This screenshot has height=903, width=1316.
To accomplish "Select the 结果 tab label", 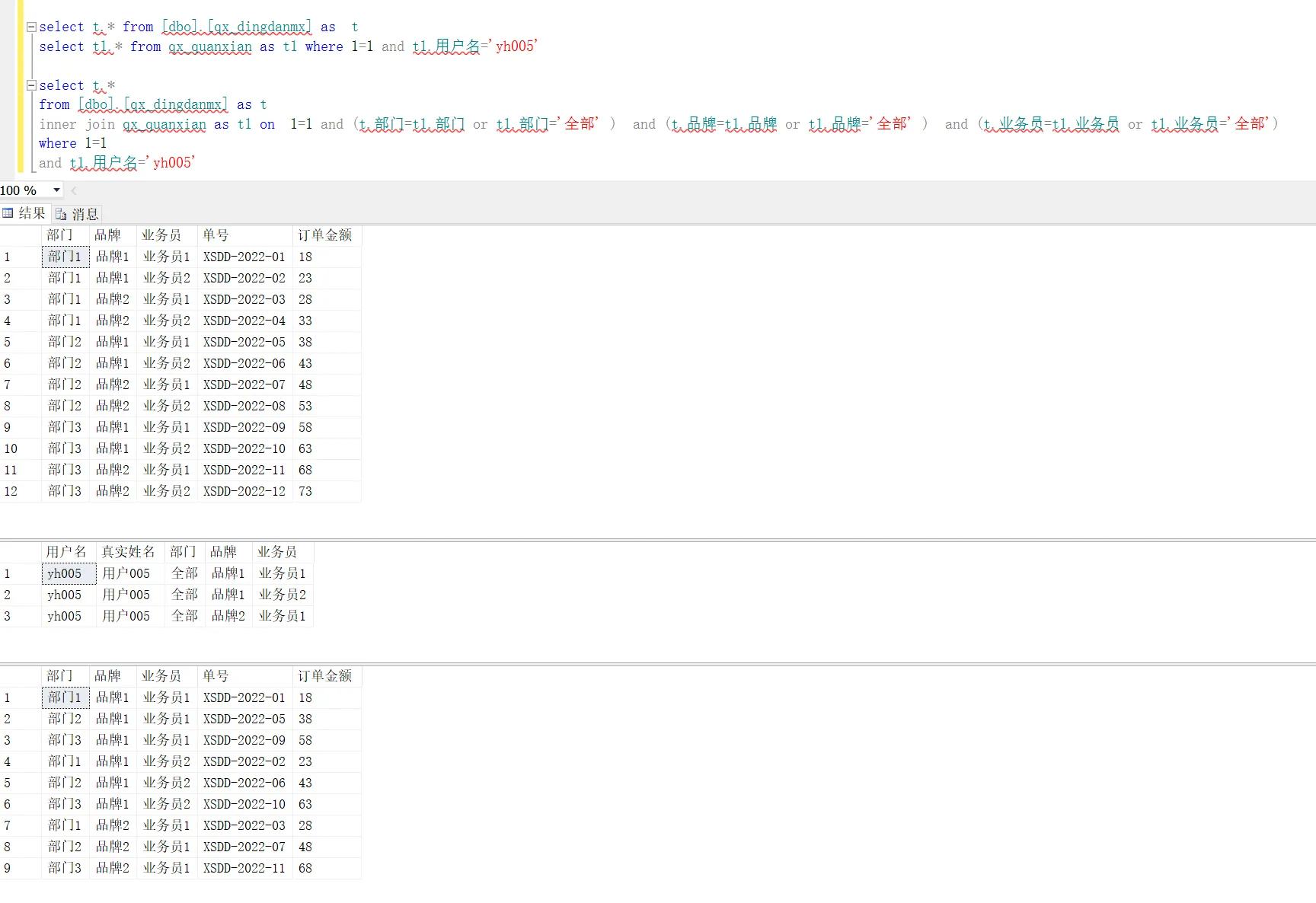I will [32, 214].
